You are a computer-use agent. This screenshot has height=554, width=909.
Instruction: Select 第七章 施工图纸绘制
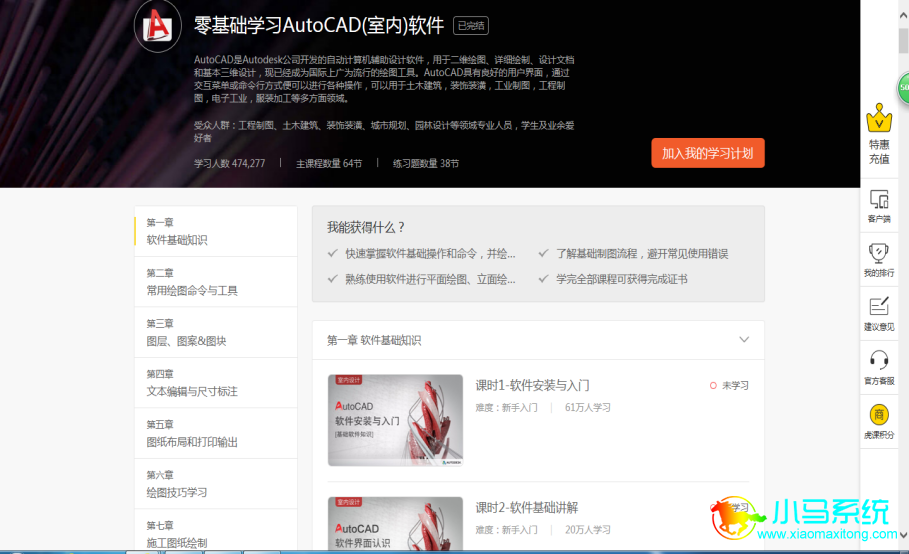(x=216, y=530)
